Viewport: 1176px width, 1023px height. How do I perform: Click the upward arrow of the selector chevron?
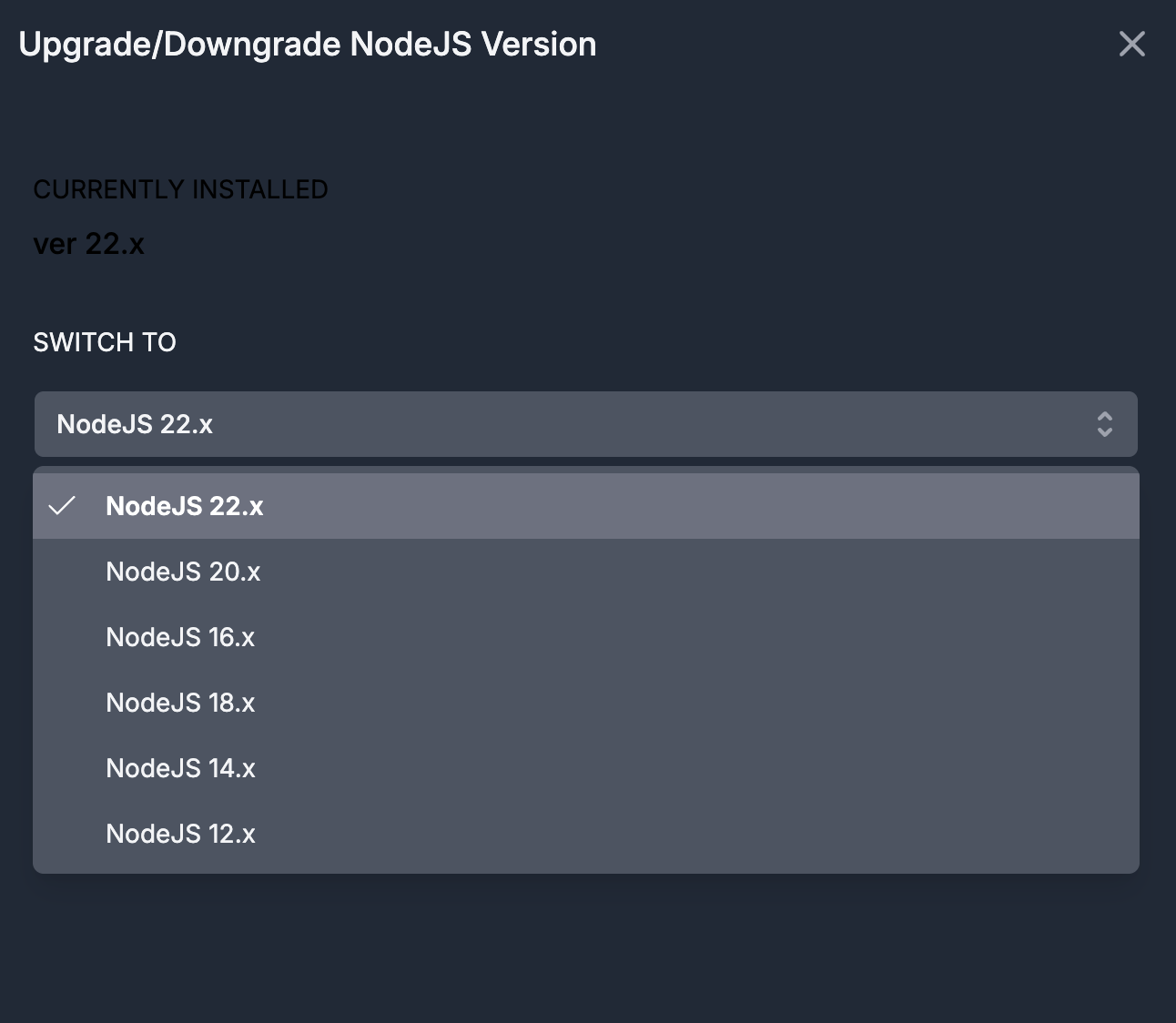1104,417
